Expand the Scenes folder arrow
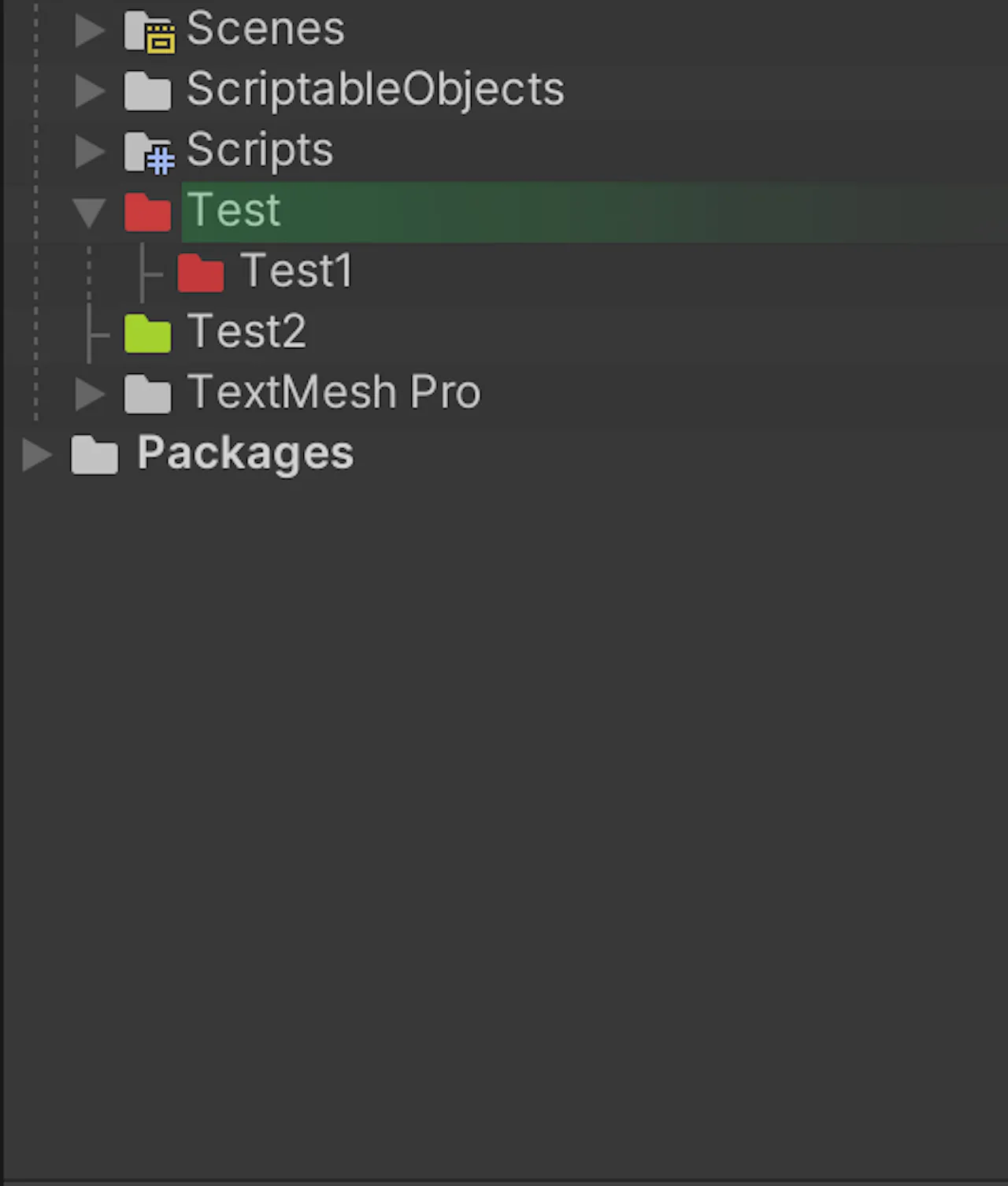This screenshot has width=1008, height=1186. click(x=90, y=31)
